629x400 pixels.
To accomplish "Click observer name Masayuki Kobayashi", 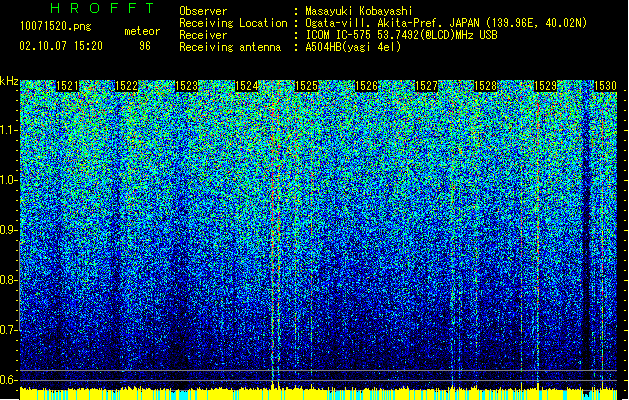I will [x=359, y=11].
